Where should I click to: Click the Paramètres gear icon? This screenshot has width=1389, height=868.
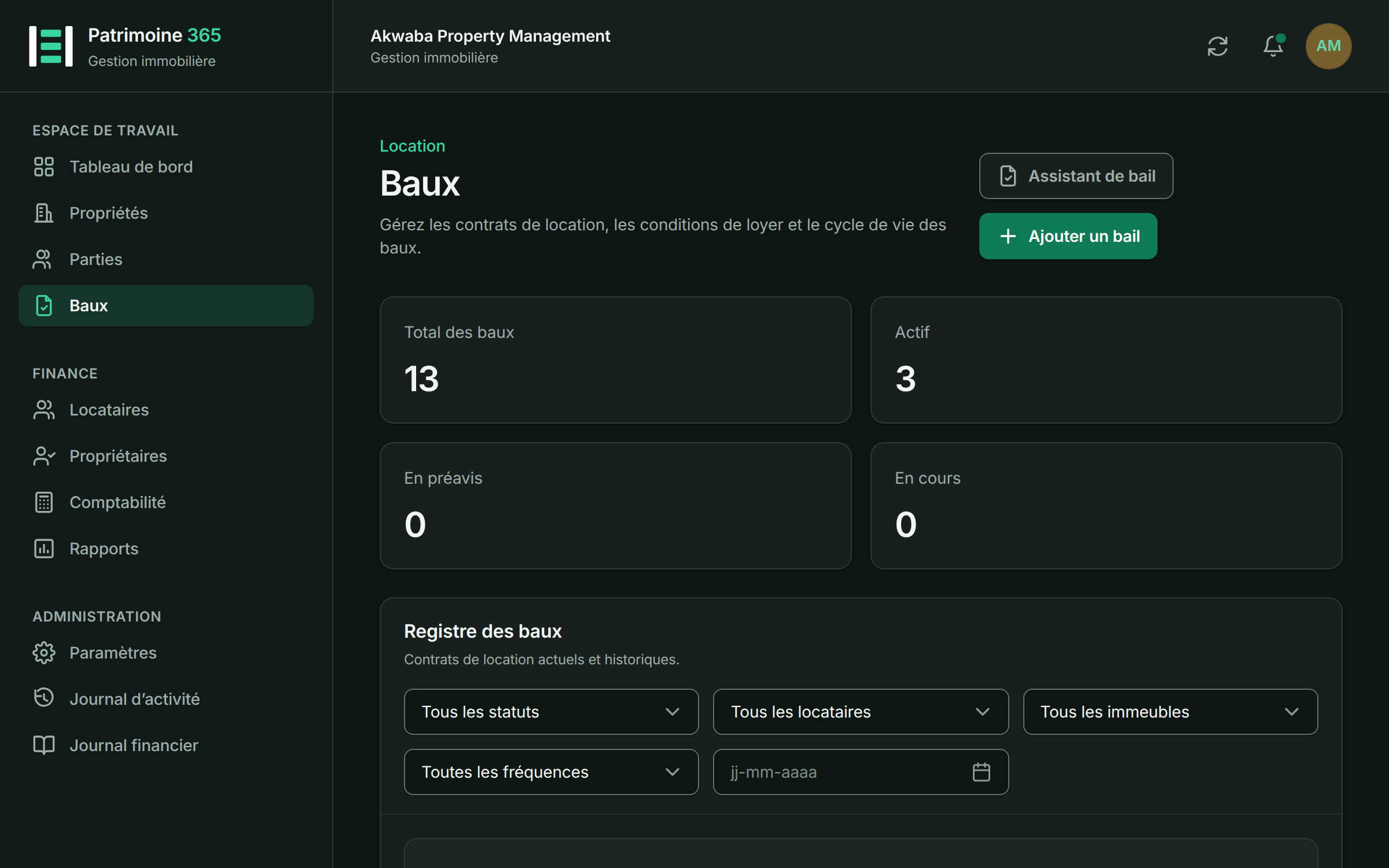[44, 653]
